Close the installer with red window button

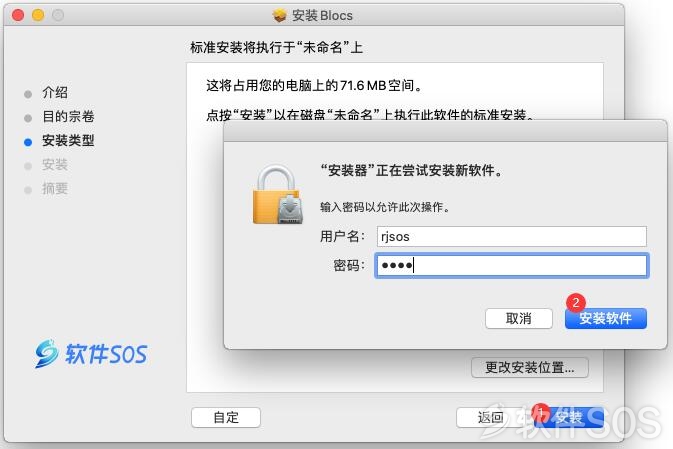[18, 15]
